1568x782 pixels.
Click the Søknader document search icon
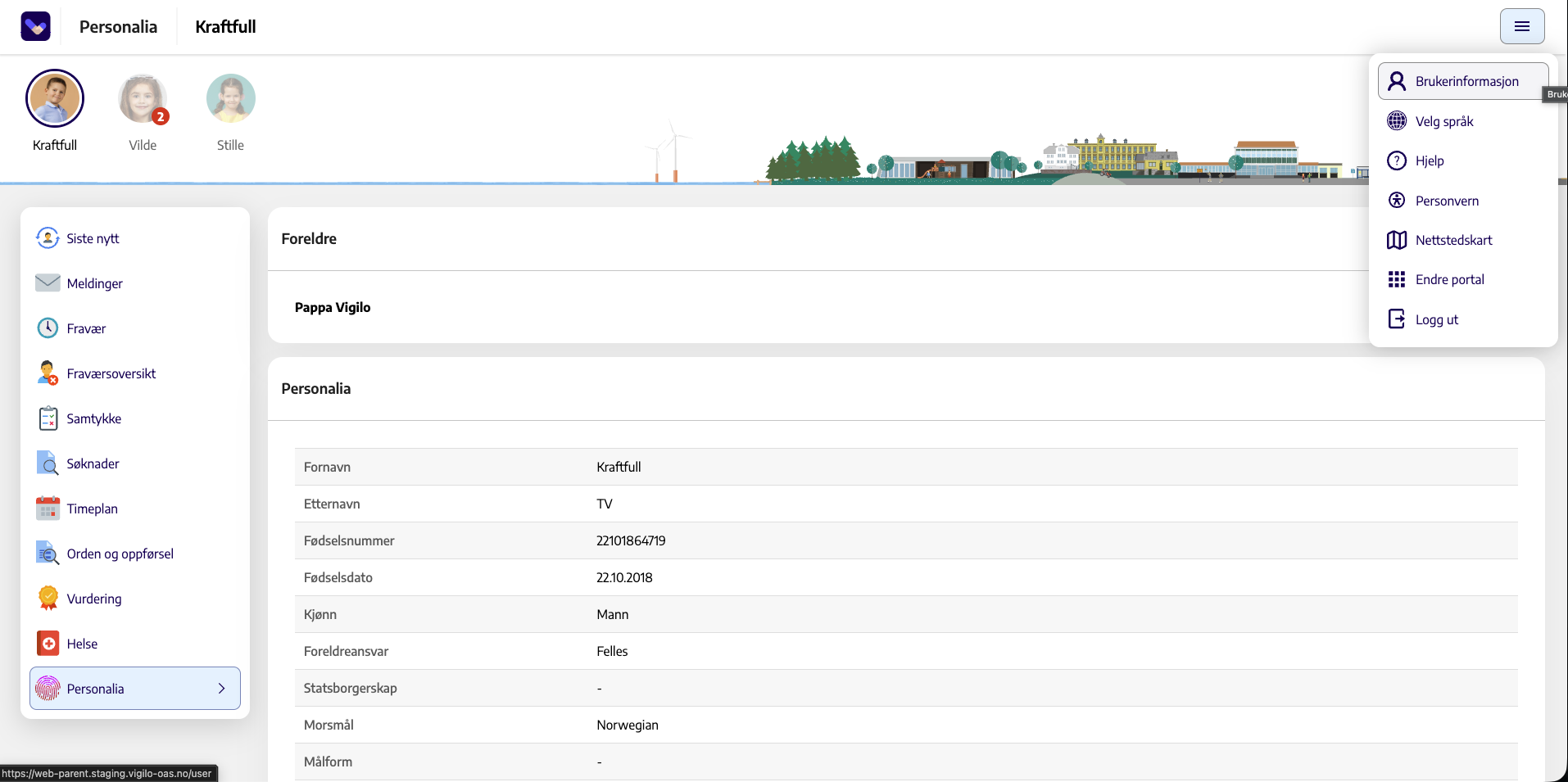click(48, 463)
